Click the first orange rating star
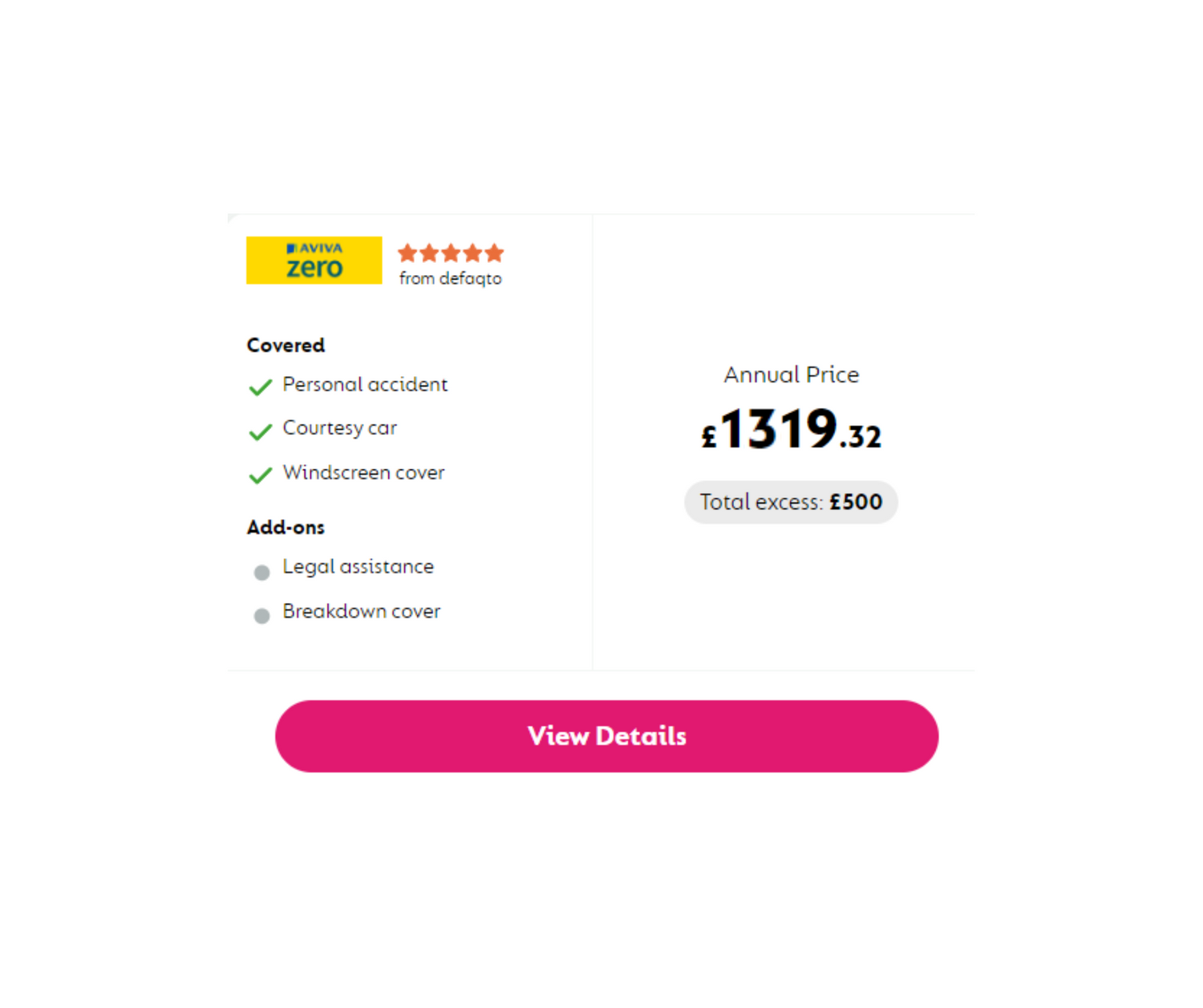This screenshot has height=1008, width=1203. 407,253
